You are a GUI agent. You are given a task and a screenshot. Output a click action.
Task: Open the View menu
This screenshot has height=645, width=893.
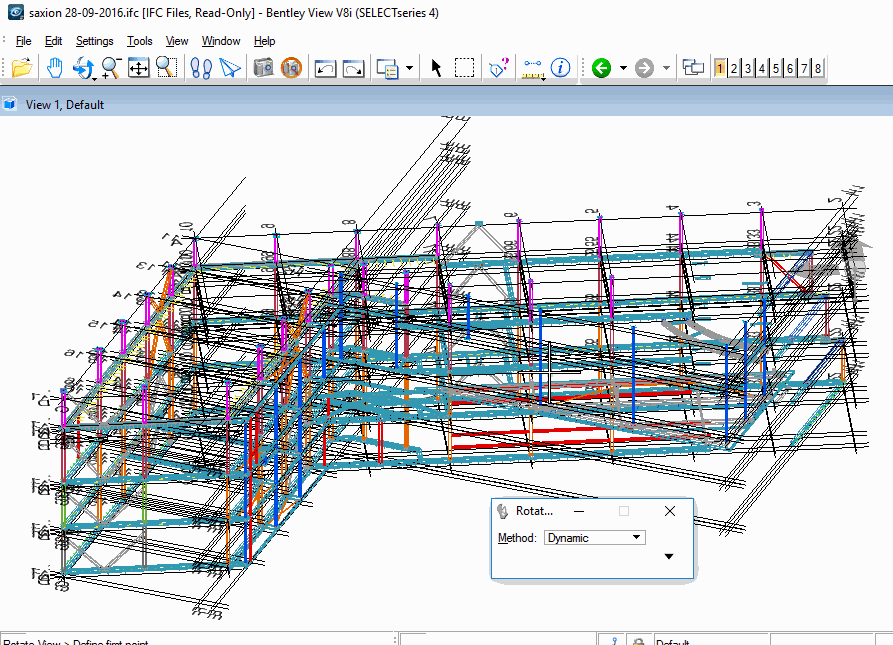pyautogui.click(x=177, y=41)
